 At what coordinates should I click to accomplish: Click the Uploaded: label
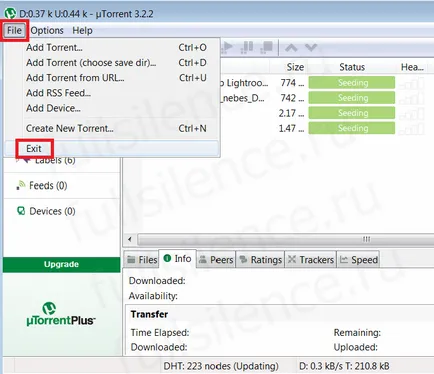356,347
